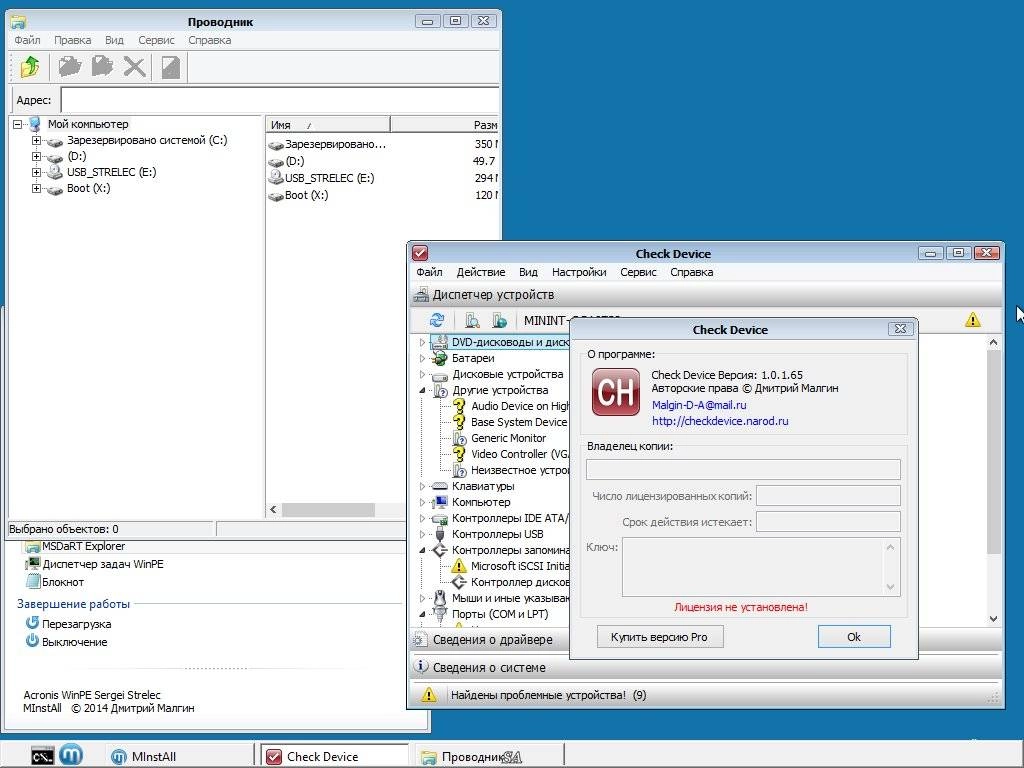Click the Сведения о системе info icon
The width and height of the screenshot is (1024, 768).
tap(421, 667)
